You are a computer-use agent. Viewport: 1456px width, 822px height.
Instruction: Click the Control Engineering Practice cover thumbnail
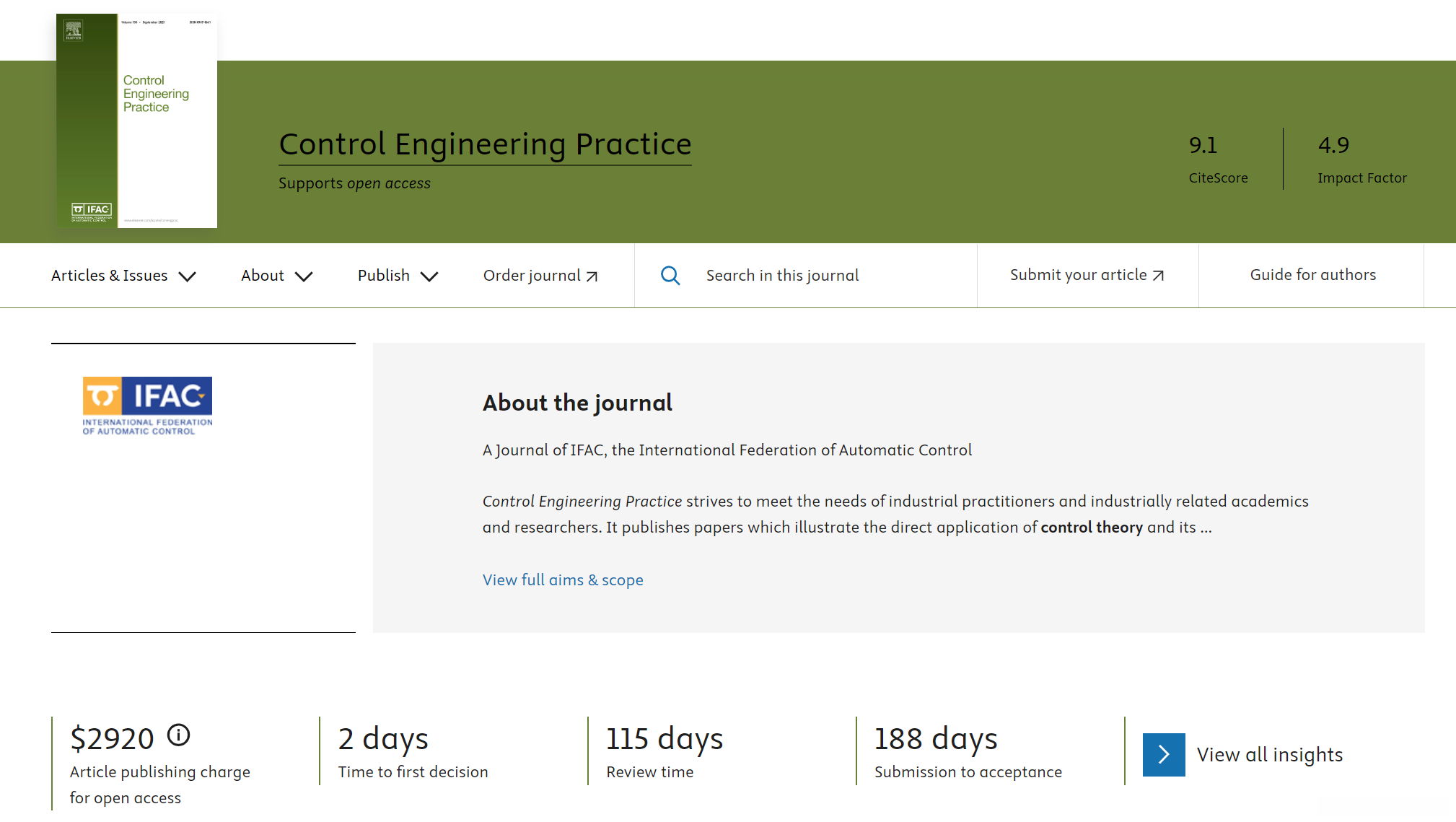(137, 121)
